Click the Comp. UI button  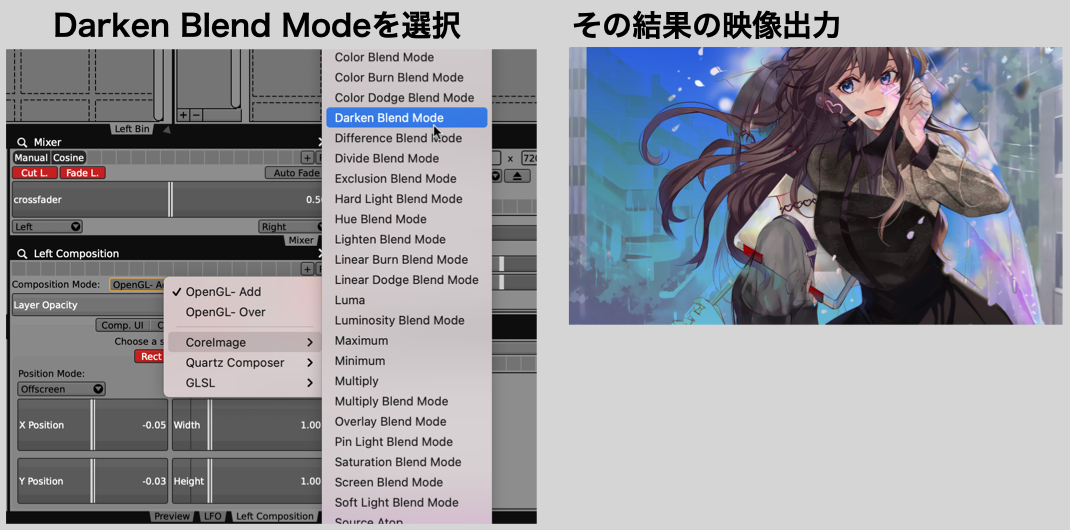[122, 325]
